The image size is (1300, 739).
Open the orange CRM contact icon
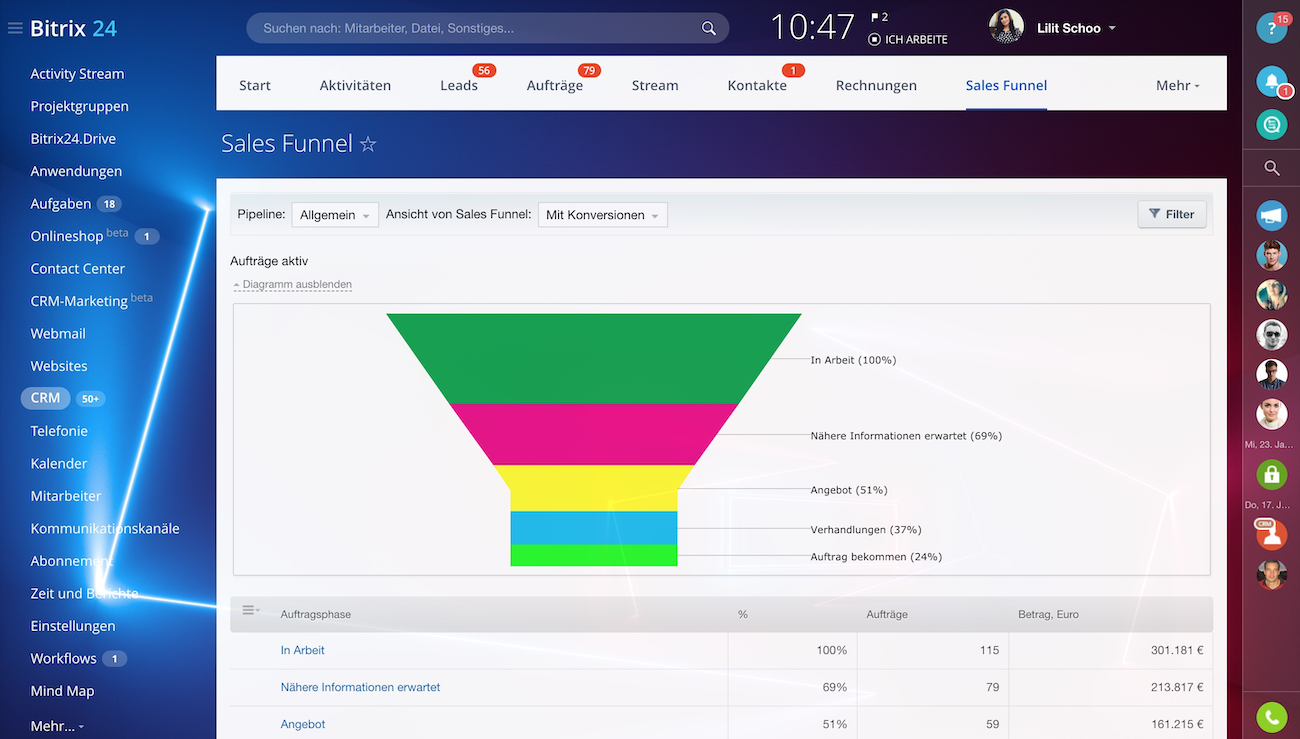click(1271, 534)
